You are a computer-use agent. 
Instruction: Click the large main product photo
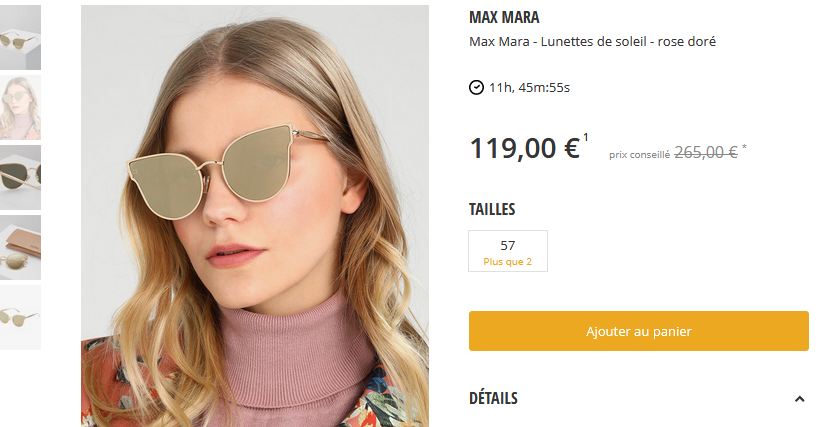tap(254, 215)
